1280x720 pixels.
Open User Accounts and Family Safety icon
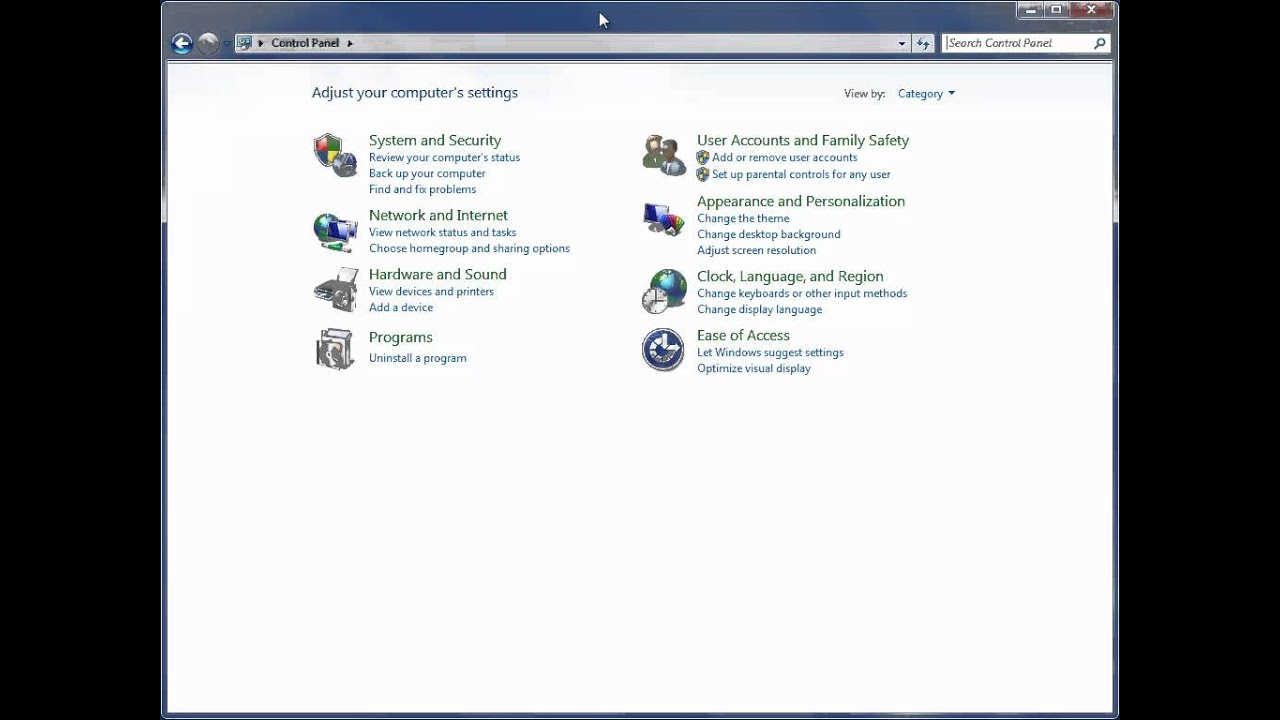tap(663, 155)
